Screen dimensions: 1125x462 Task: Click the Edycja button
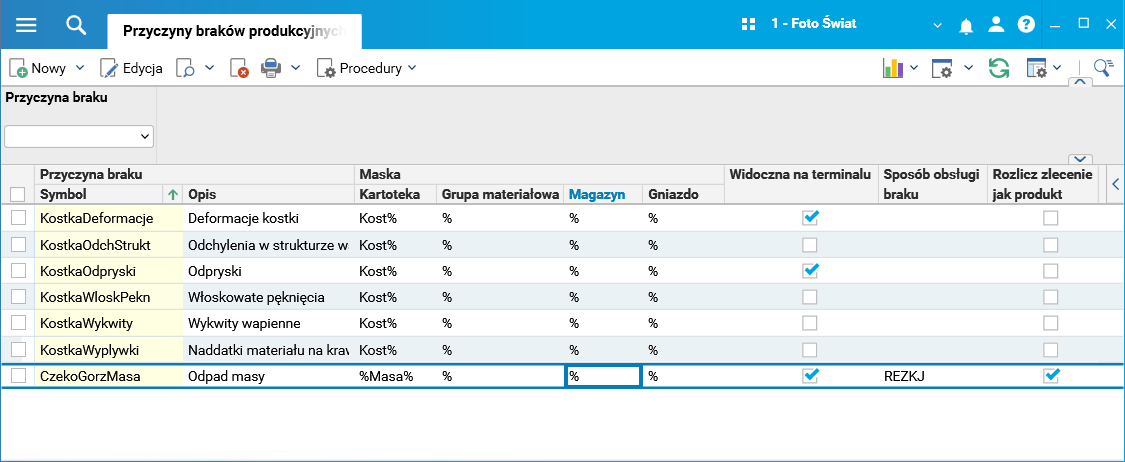tap(132, 68)
